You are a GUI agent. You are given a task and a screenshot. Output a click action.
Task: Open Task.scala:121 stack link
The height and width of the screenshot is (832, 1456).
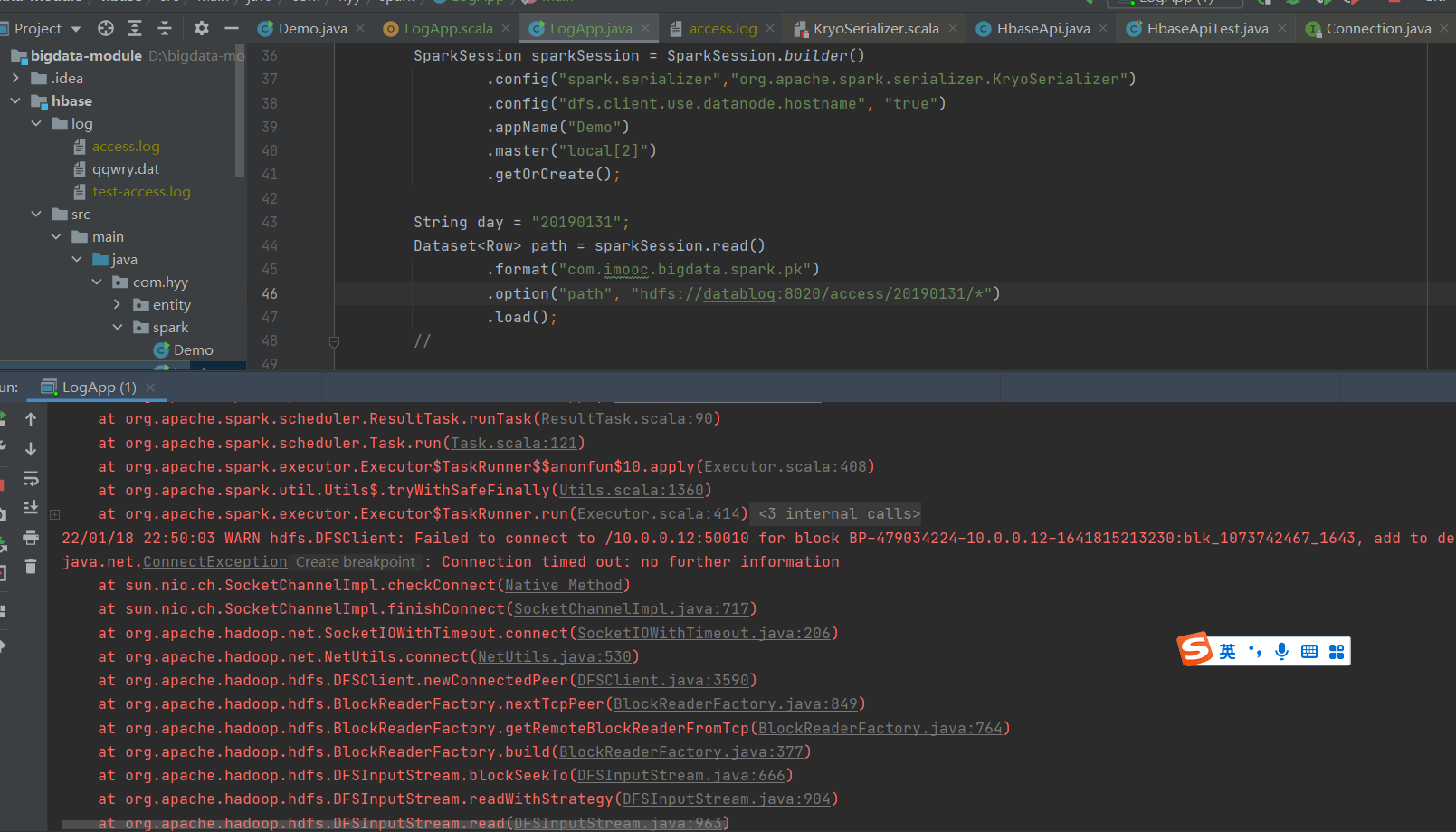[514, 443]
